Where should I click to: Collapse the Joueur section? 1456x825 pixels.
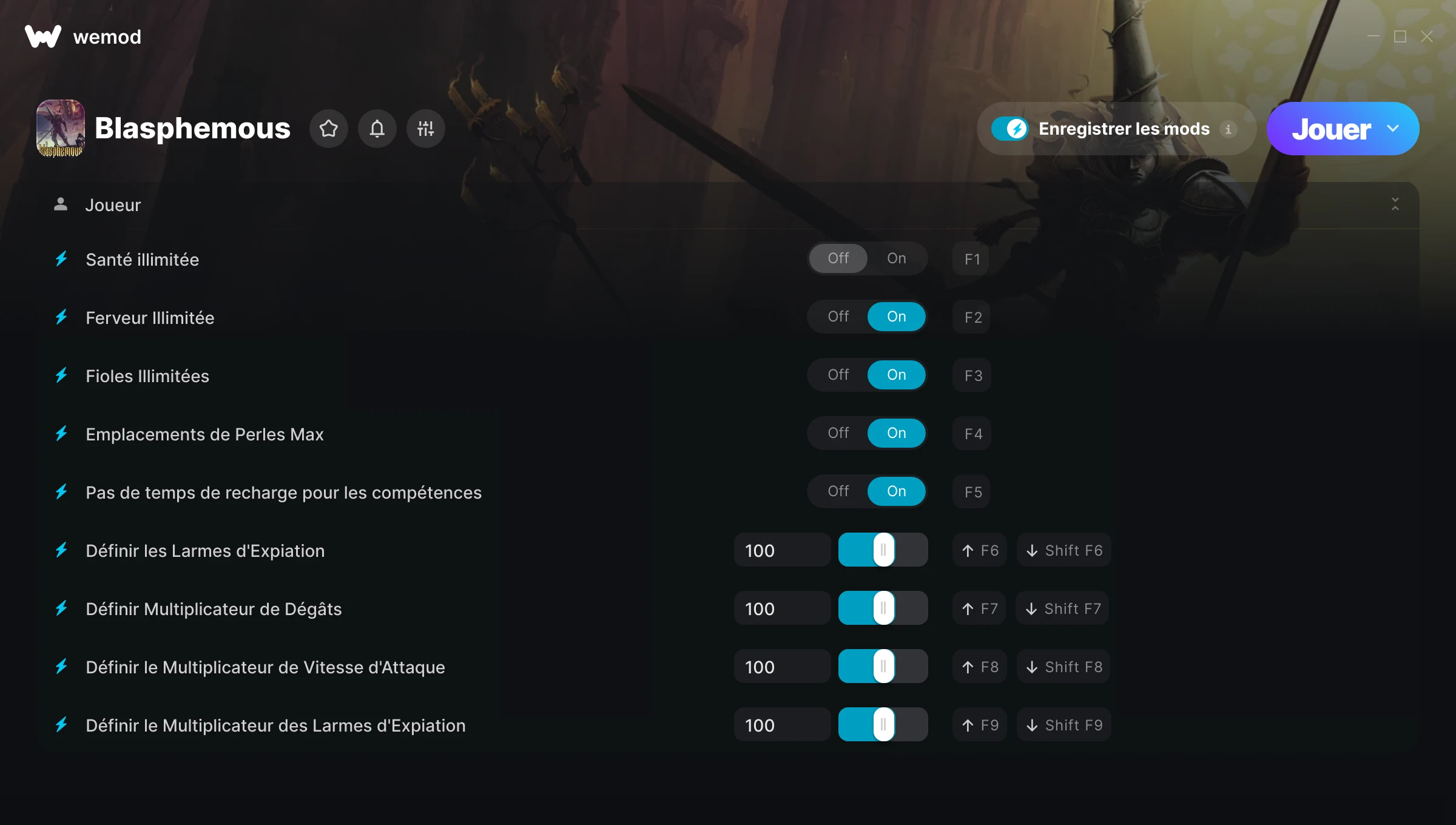[1395, 204]
